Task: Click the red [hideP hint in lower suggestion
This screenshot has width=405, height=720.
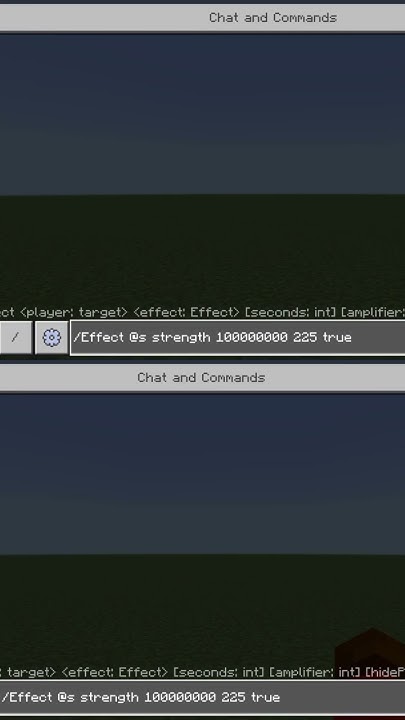Action: (385, 673)
